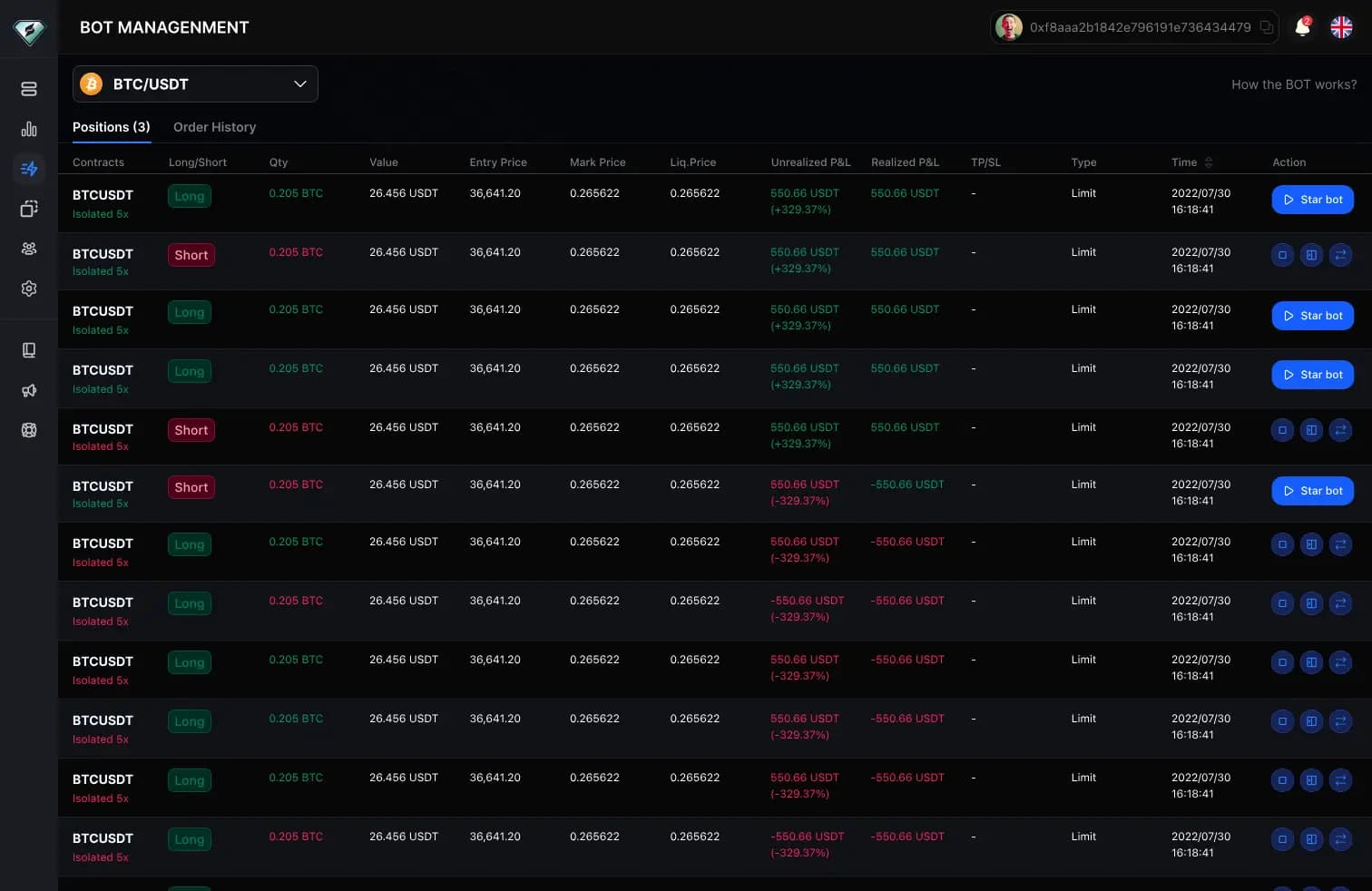The image size is (1372, 891).
Task: Activate the swap arrows icon on a Long row
Action: pos(1340,544)
